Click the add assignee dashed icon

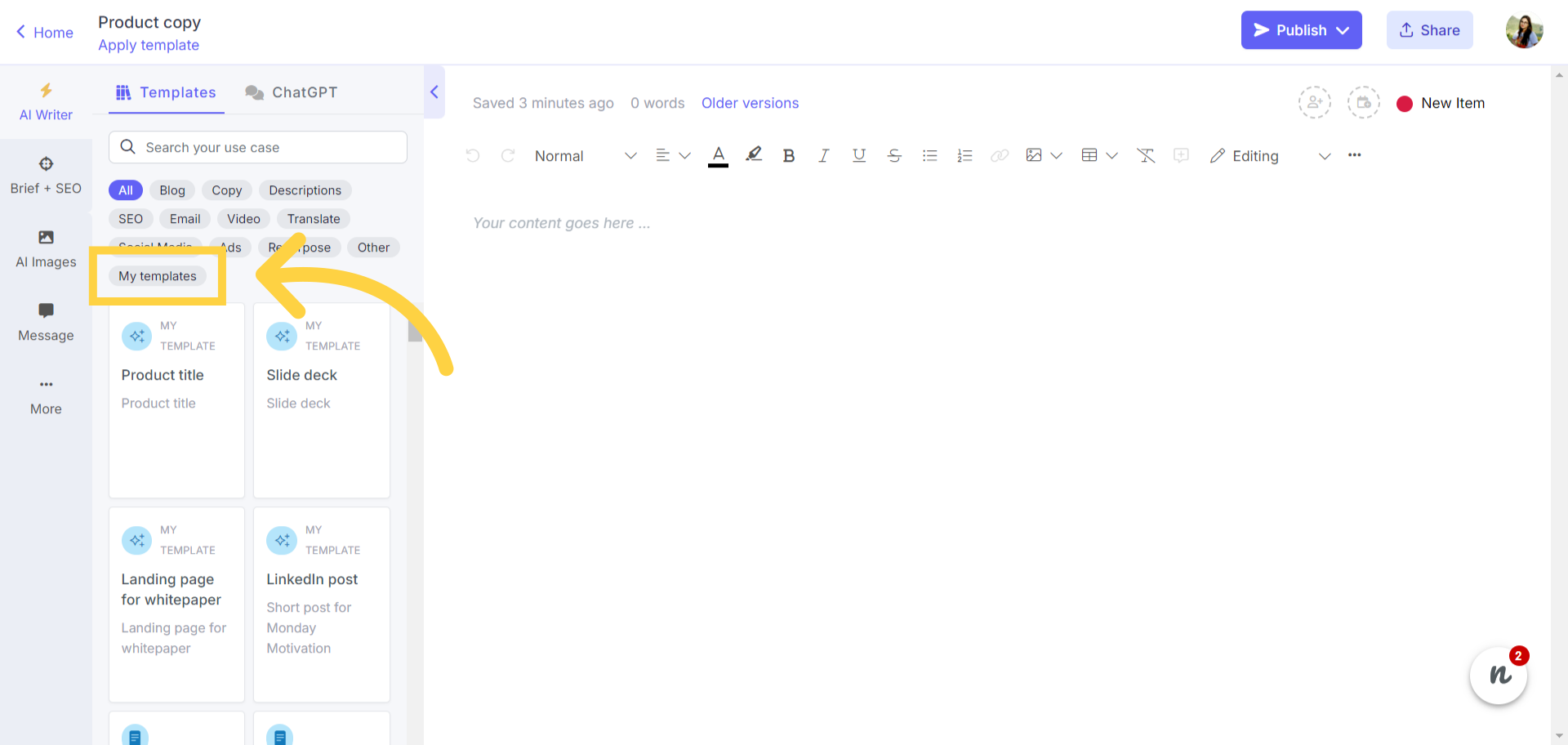pyautogui.click(x=1315, y=103)
